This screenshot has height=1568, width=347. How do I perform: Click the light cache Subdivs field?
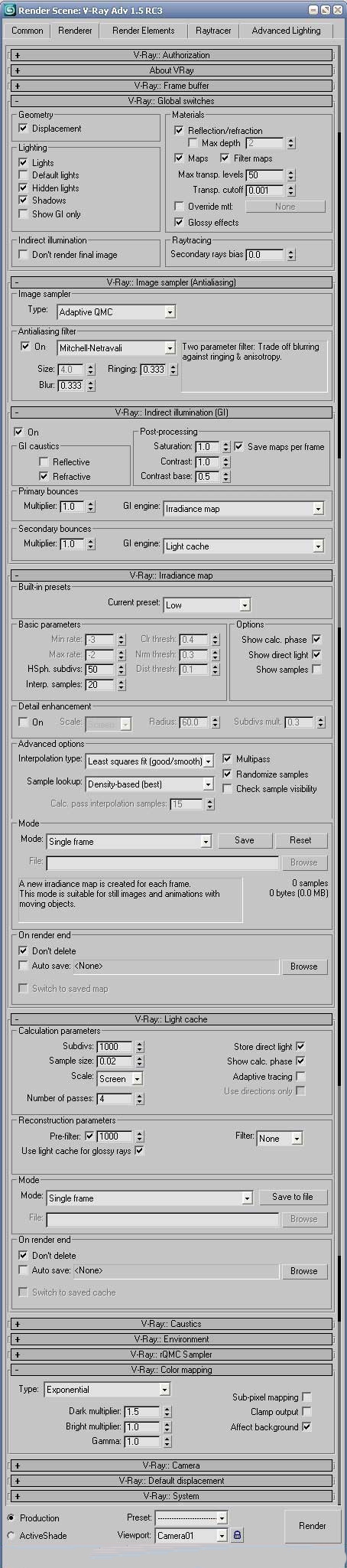click(115, 1046)
